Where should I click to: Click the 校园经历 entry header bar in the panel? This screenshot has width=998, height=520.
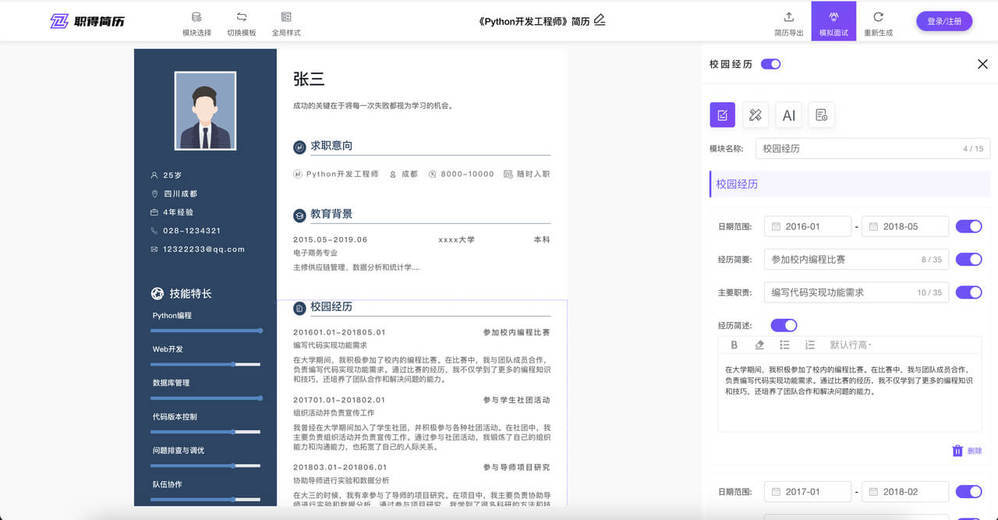click(849, 184)
